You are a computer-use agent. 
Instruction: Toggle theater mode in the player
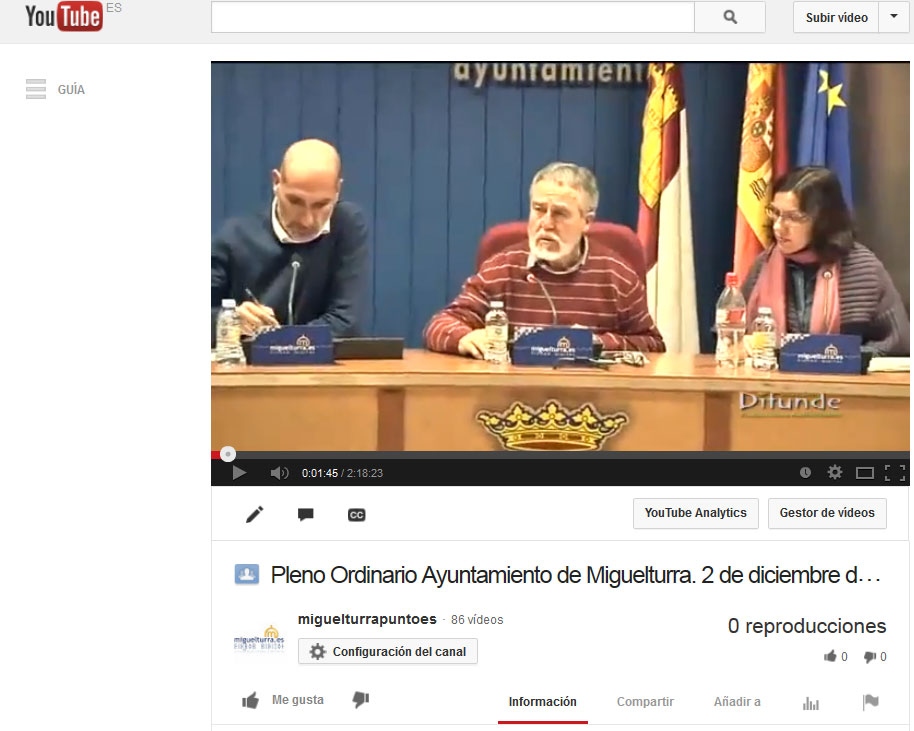[x=865, y=473]
